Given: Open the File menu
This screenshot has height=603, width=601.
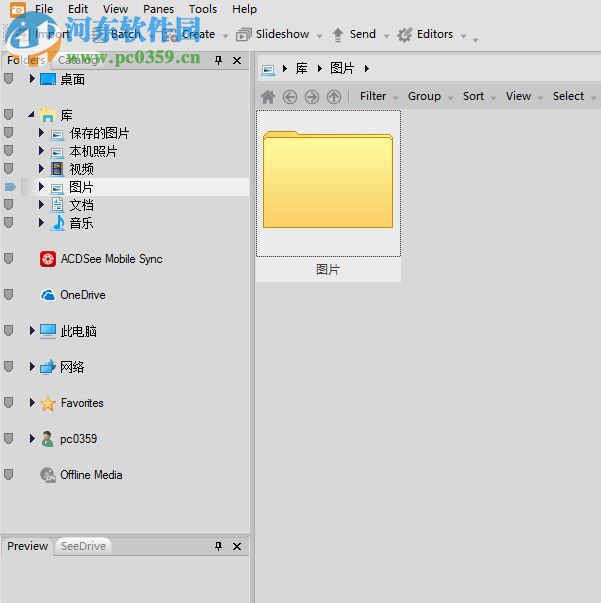Looking at the screenshot, I should [44, 9].
